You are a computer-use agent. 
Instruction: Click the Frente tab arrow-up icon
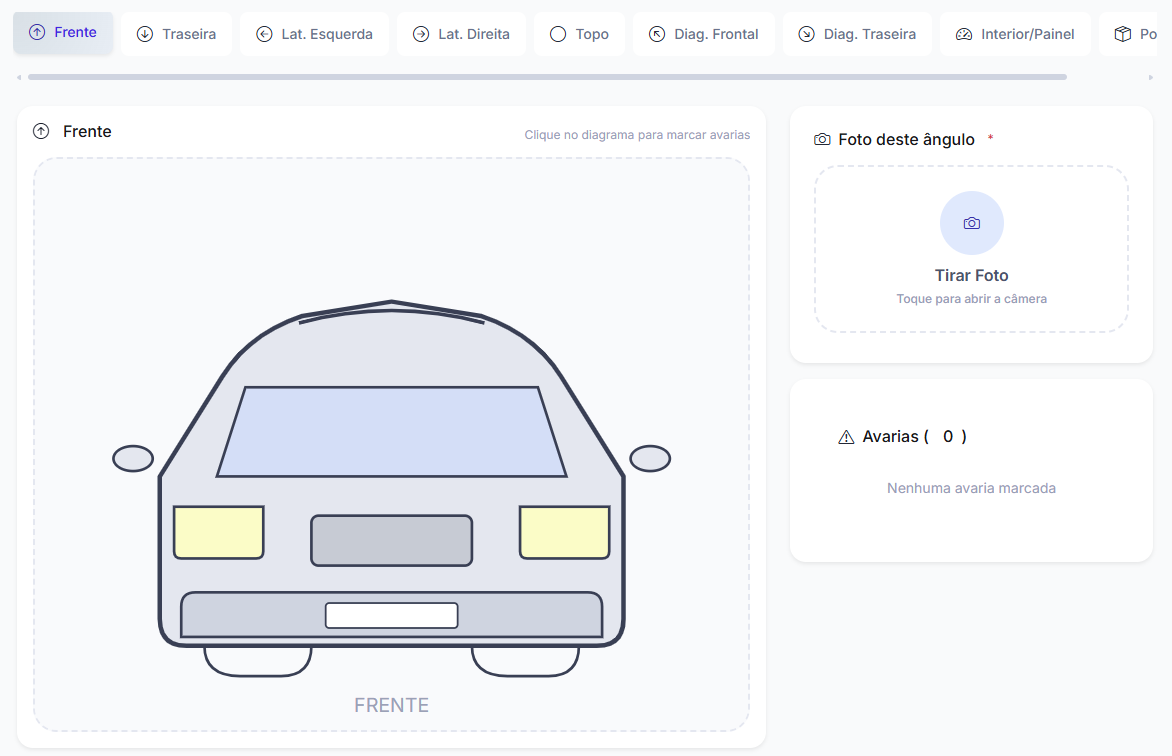tap(37, 33)
